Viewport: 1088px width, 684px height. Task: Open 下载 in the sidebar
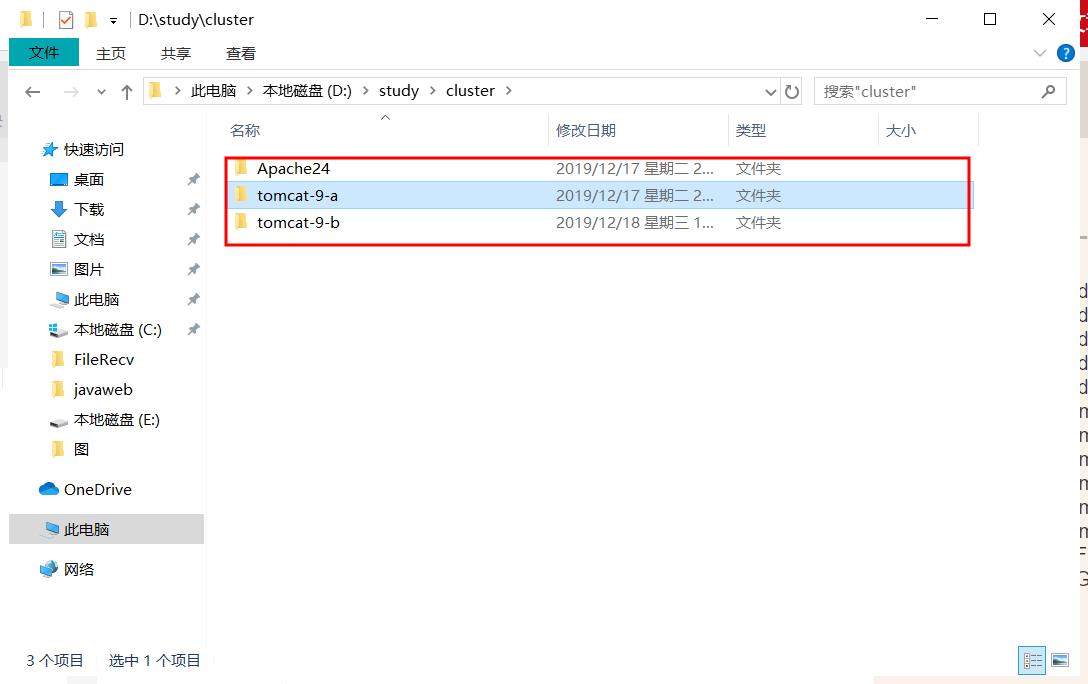pyautogui.click(x=89, y=210)
